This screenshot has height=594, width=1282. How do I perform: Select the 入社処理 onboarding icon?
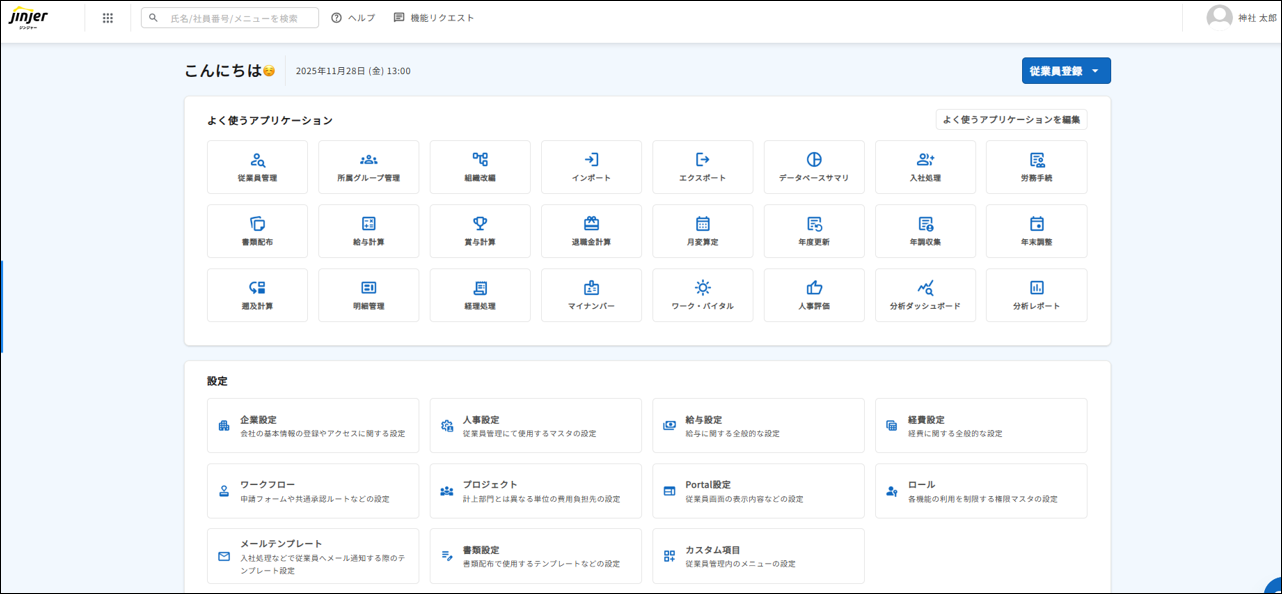click(x=925, y=167)
